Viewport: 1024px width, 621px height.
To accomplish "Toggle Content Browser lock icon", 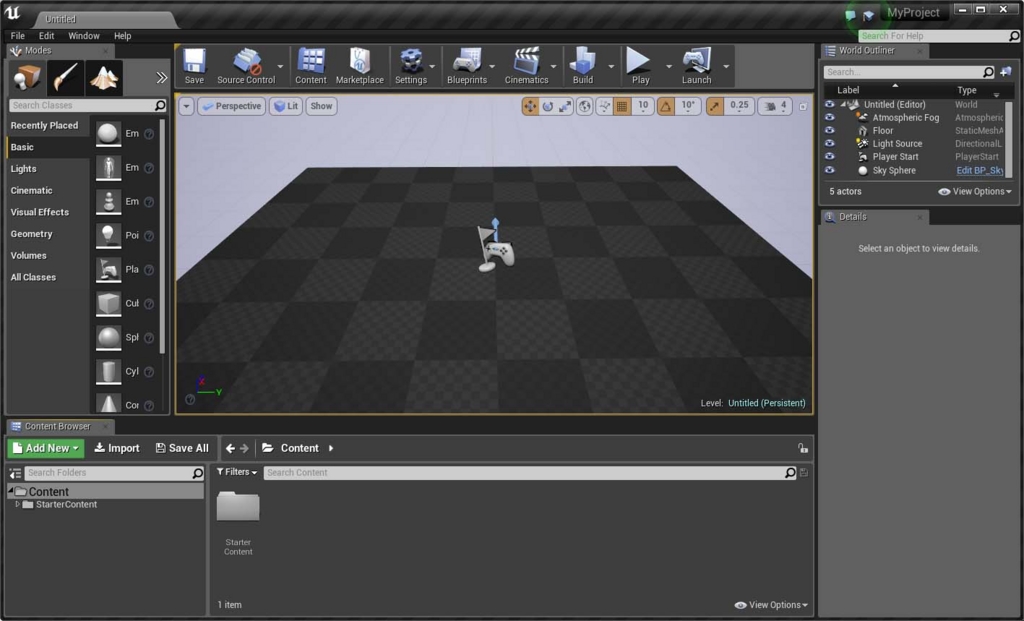I will (x=803, y=448).
